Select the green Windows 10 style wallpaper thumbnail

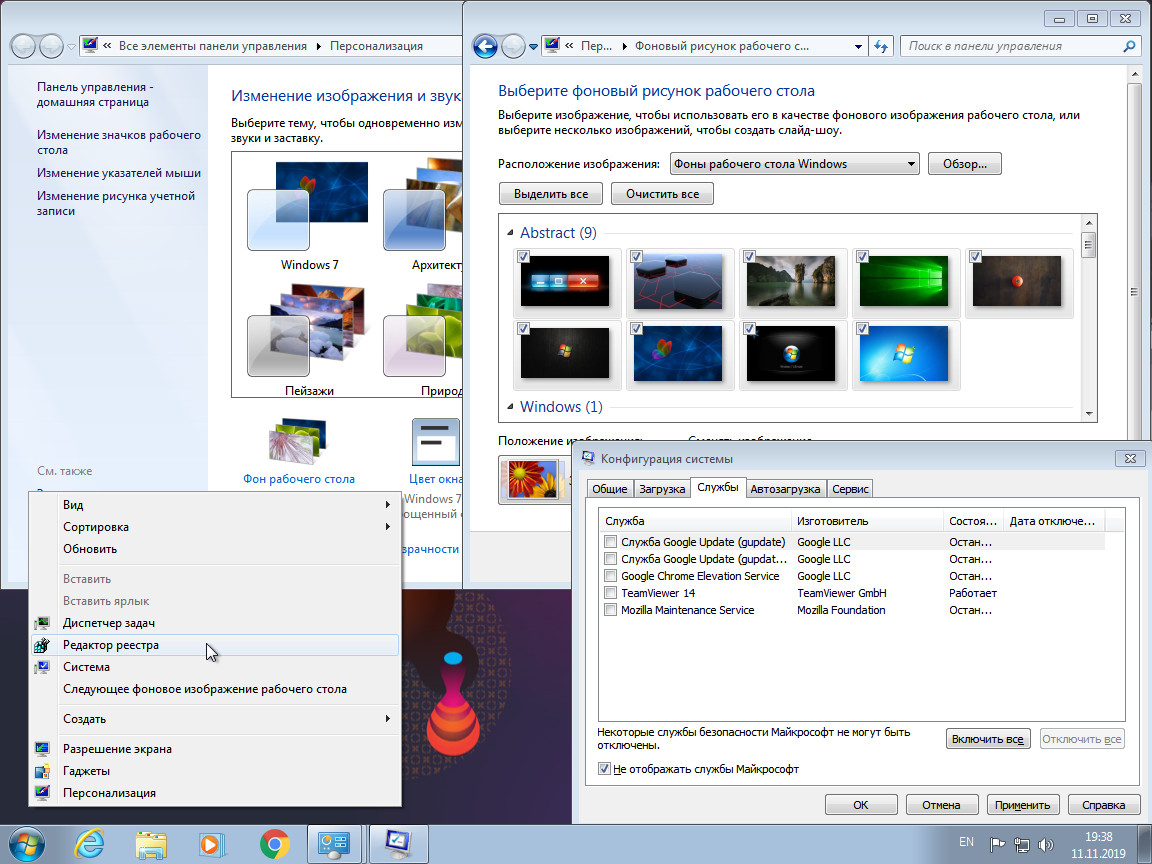[905, 282]
